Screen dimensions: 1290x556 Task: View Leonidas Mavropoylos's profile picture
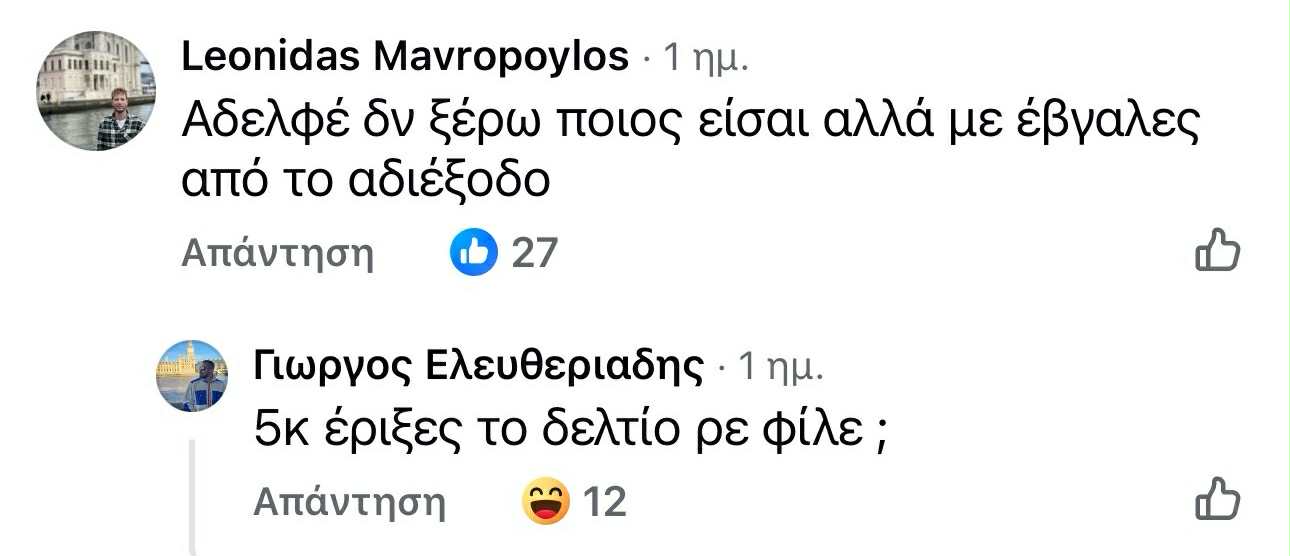tap(96, 91)
